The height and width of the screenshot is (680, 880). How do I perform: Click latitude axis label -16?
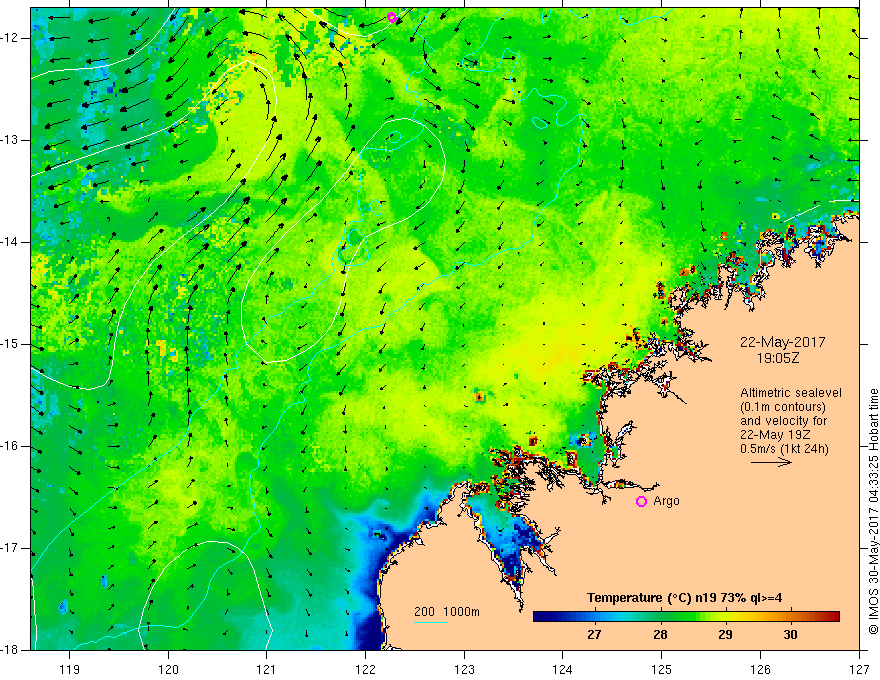click(11, 446)
